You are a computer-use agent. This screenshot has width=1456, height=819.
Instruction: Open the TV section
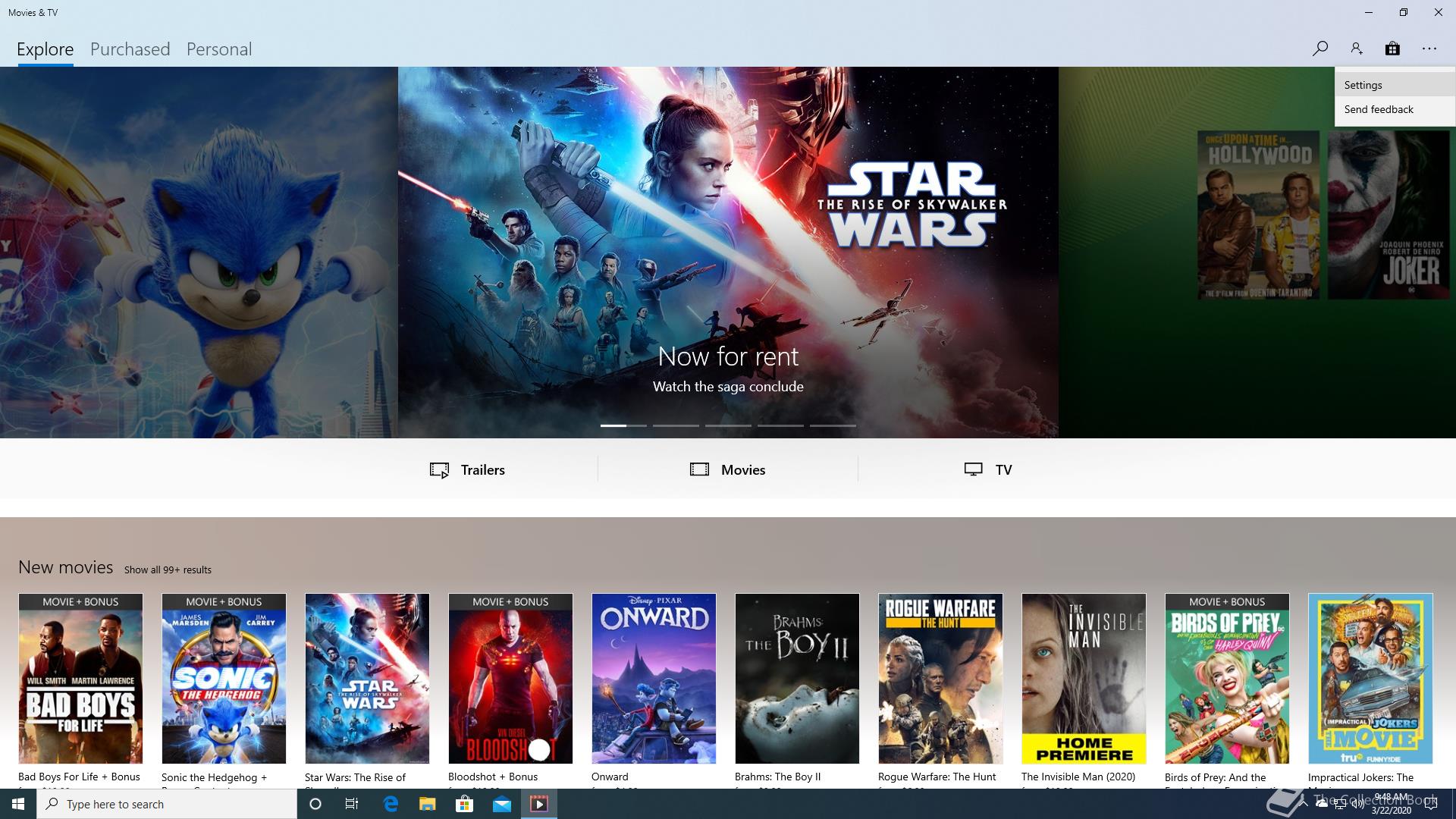988,469
